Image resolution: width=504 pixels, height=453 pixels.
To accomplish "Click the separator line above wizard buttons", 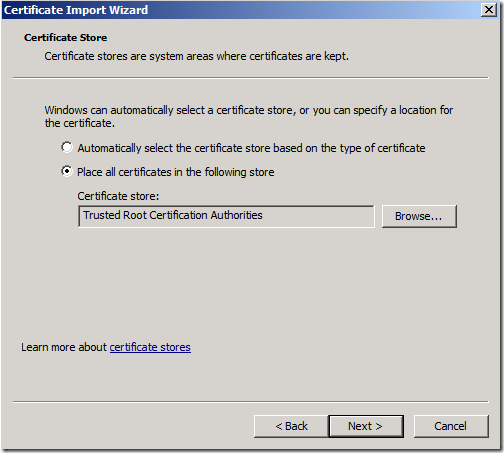I will pos(251,402).
